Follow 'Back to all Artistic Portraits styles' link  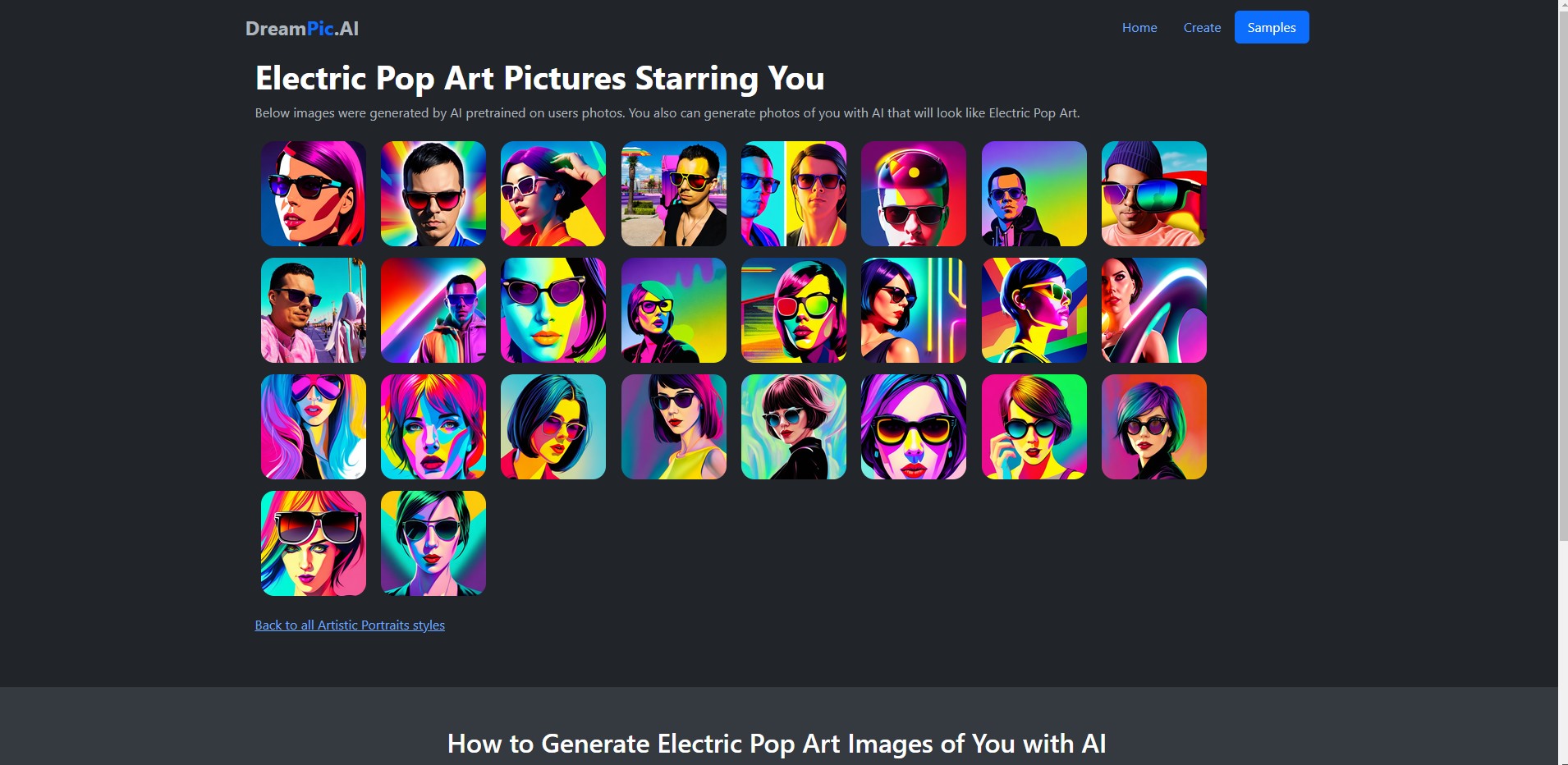click(x=350, y=625)
